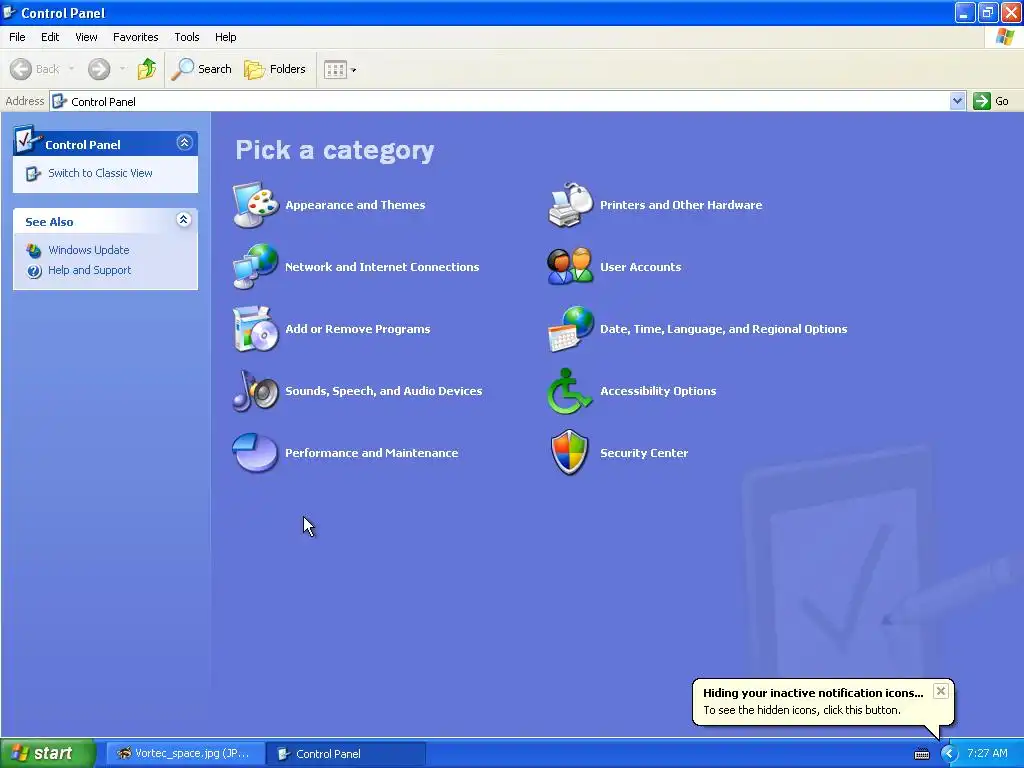Open Sounds, Speech, and Audio Devices icon
This screenshot has height=768, width=1024.
255,391
